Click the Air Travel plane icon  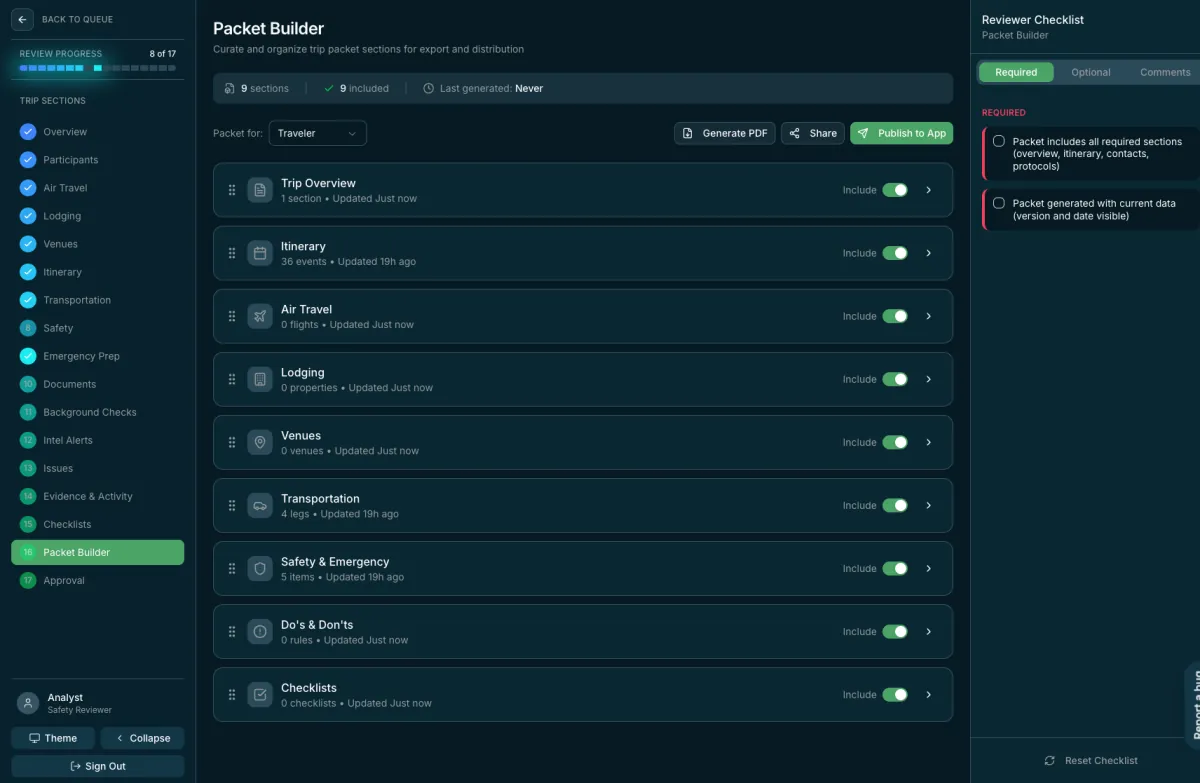coord(260,316)
